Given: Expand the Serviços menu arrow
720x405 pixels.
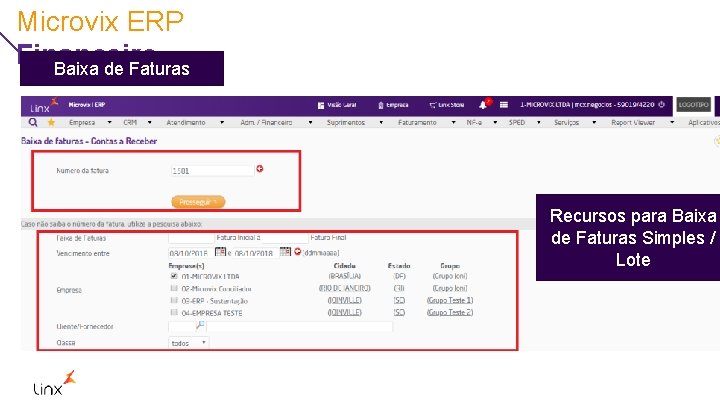Looking at the screenshot, I should (594, 123).
